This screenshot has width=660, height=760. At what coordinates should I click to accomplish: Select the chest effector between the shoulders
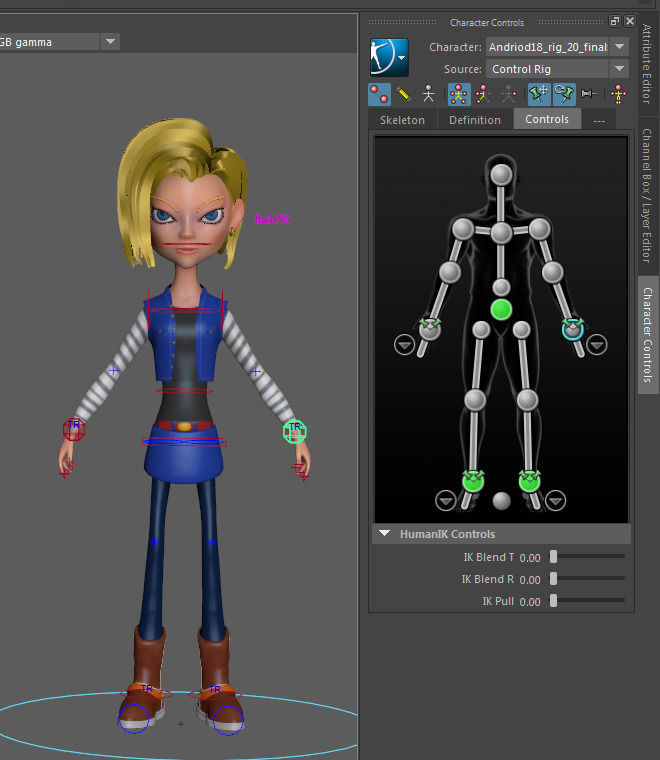(501, 233)
